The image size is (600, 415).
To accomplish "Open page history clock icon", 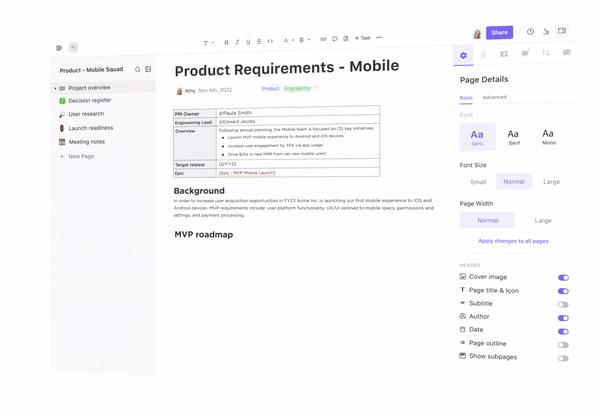I will (x=530, y=32).
